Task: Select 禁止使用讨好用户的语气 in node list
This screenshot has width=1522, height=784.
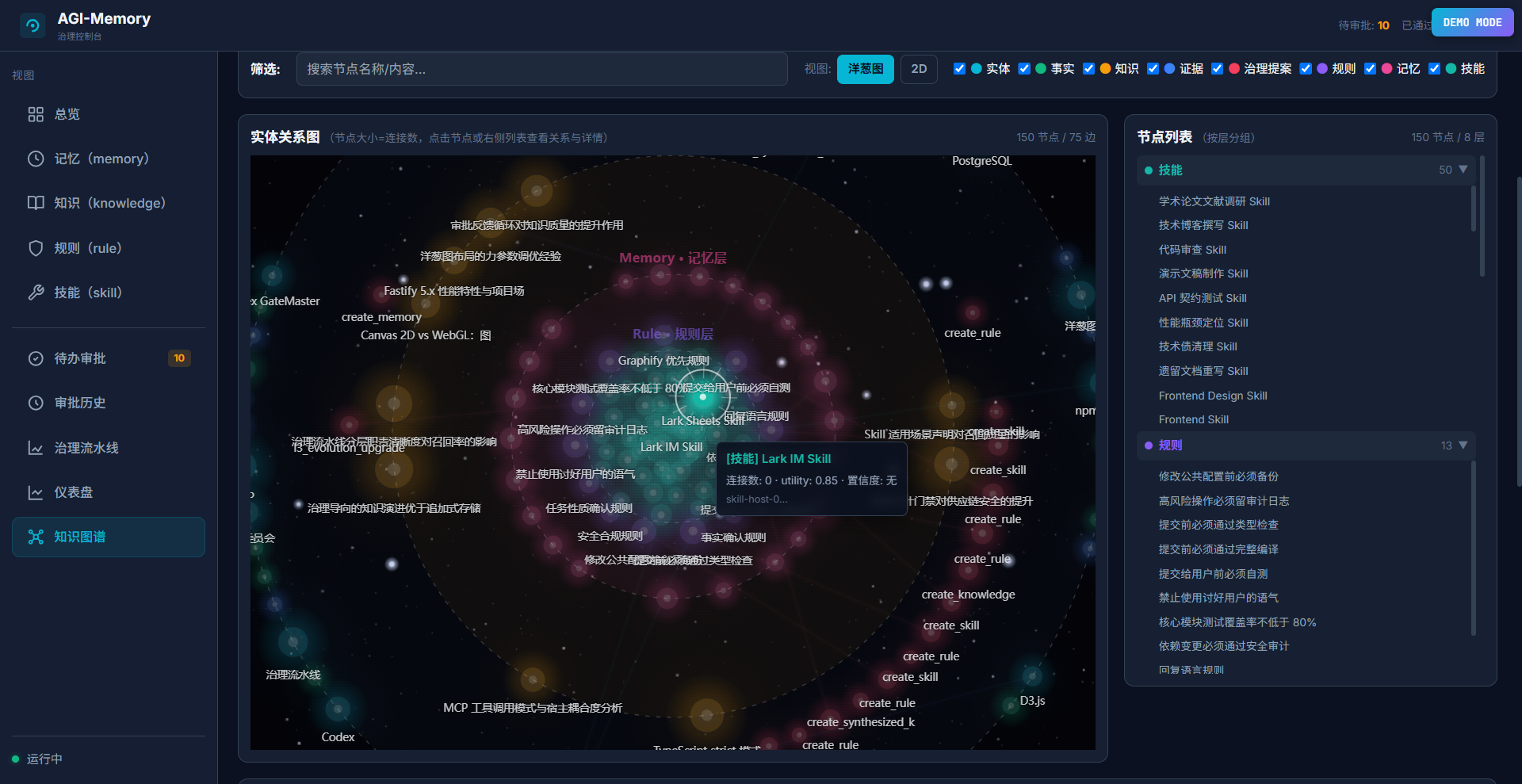Action: pos(1218,598)
